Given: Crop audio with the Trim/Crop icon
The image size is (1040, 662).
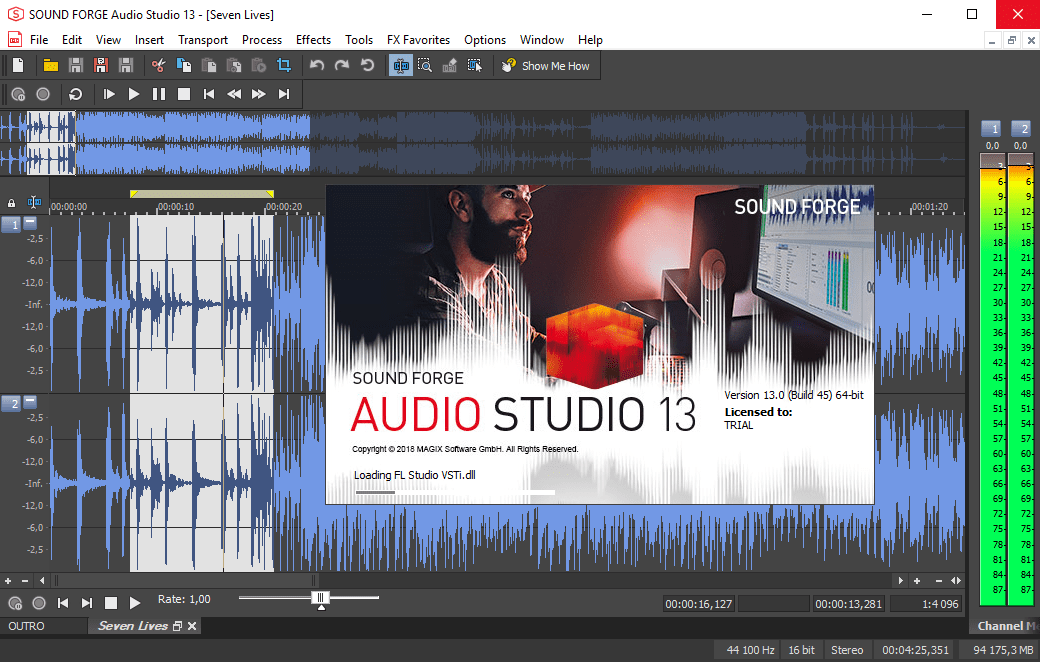Looking at the screenshot, I should (x=284, y=65).
